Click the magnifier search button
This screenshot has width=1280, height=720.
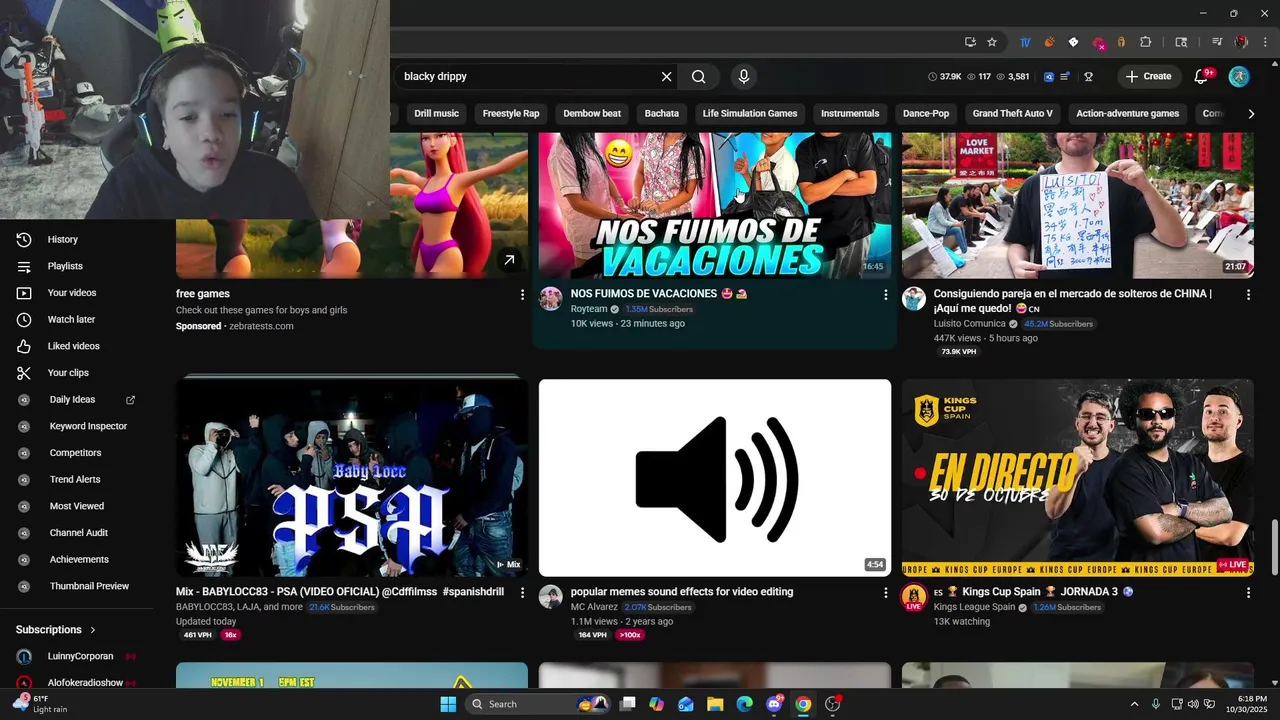[699, 76]
